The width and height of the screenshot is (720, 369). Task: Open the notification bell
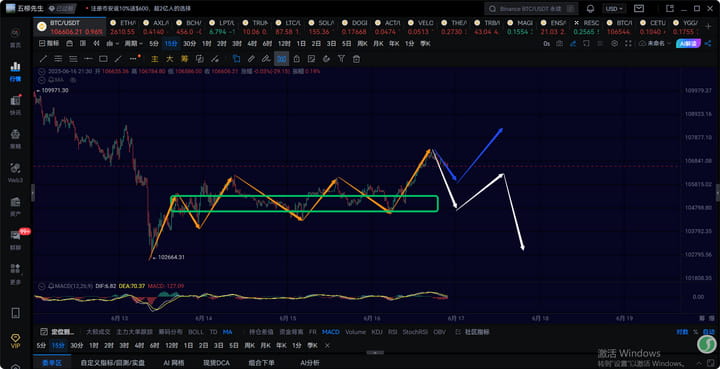(x=591, y=9)
